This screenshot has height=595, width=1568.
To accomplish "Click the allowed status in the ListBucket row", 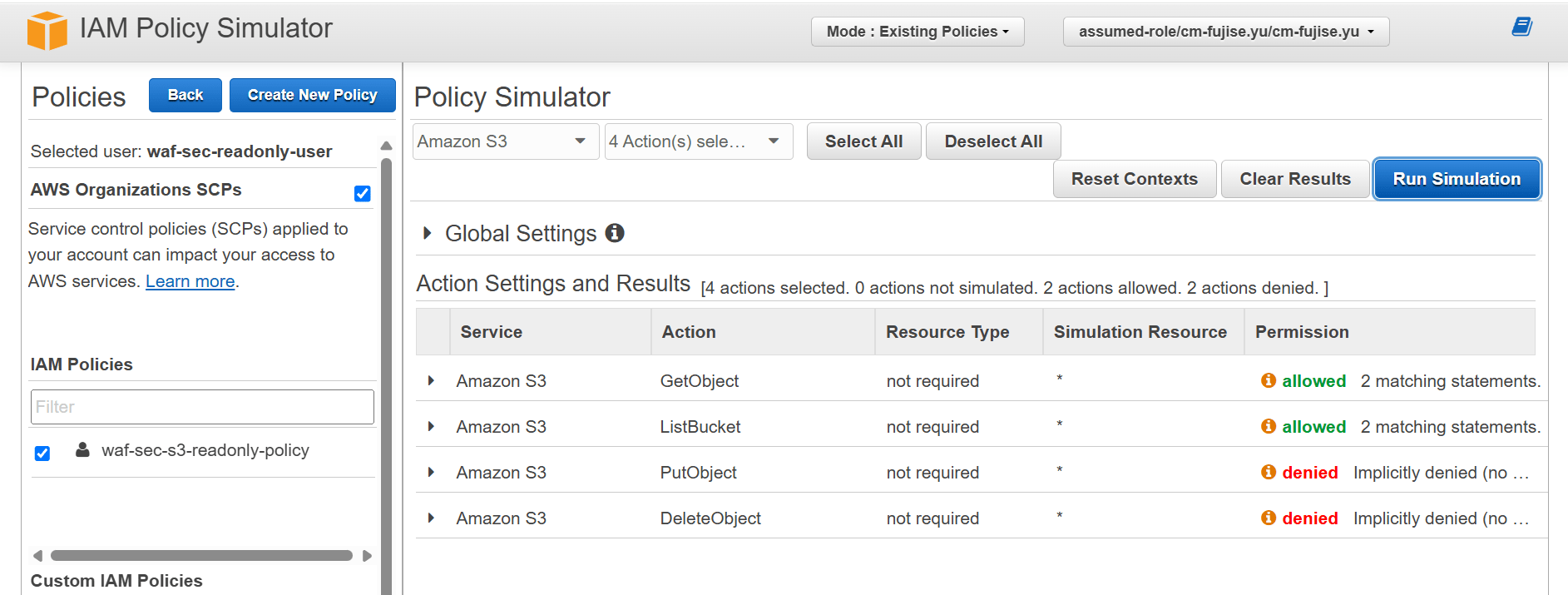I will pos(1313,427).
